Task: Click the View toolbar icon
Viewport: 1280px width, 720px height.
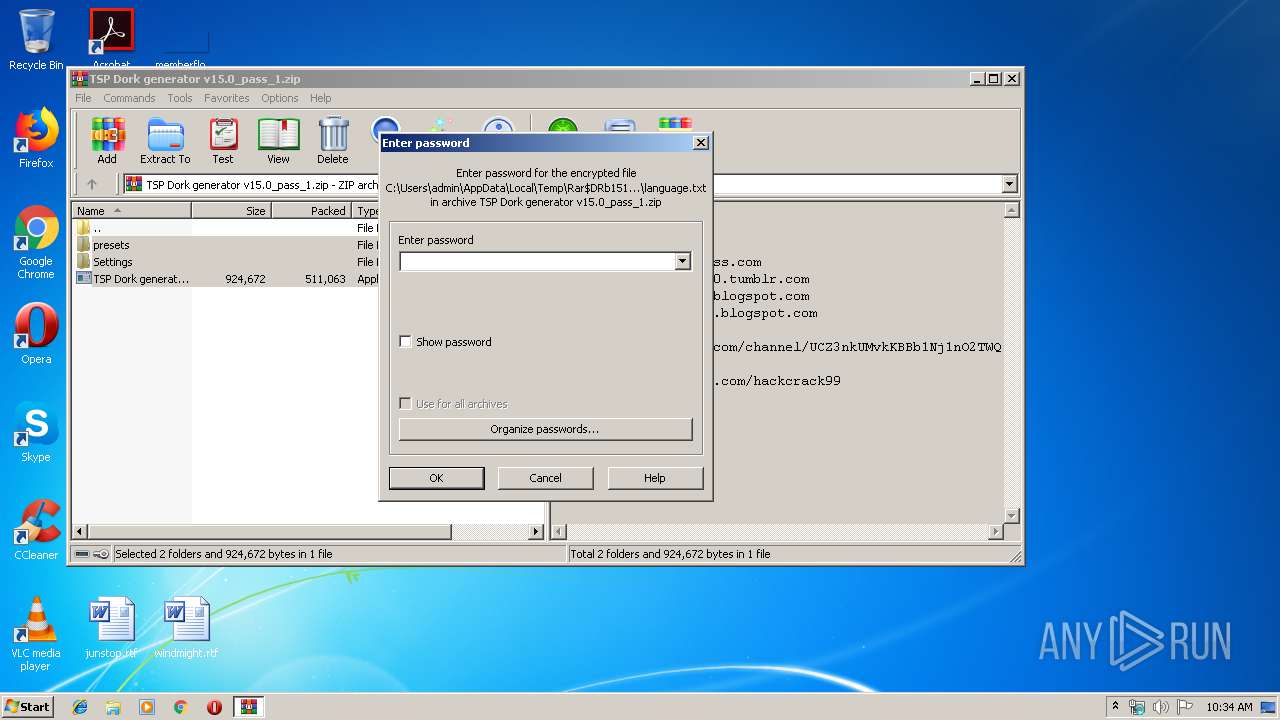Action: pos(278,140)
